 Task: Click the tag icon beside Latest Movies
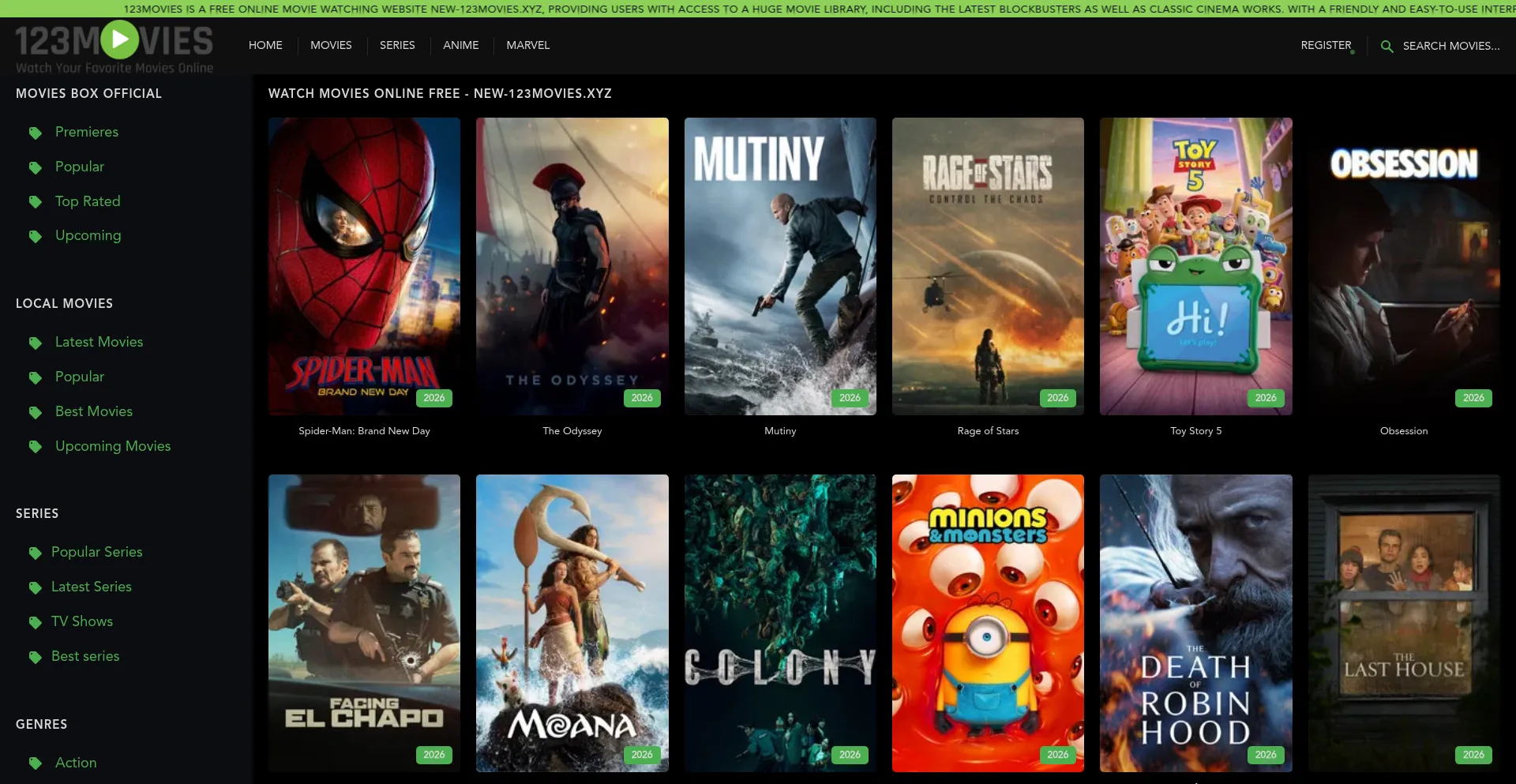point(35,343)
